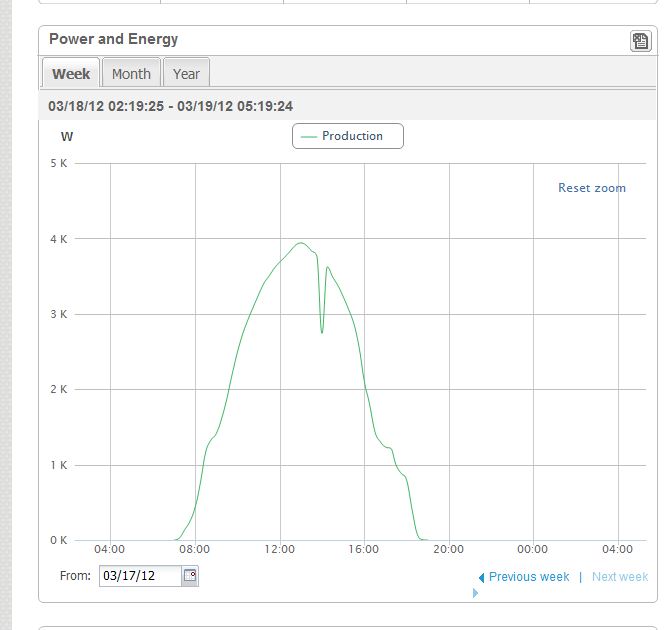
Task: Click the From: label
Action: pyautogui.click(x=75, y=576)
